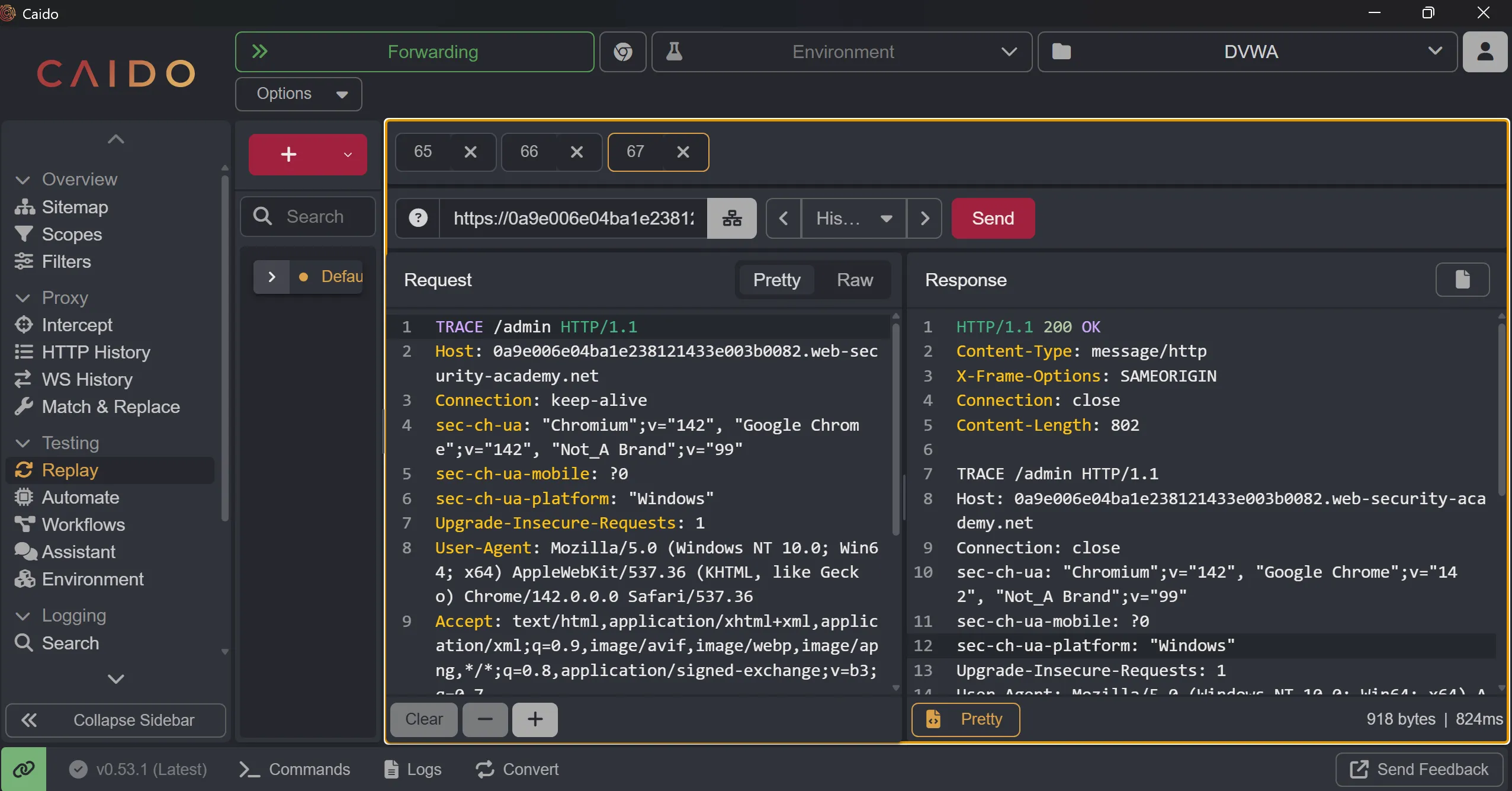Open Intercept in the Proxy section
The image size is (1512, 791).
tap(77, 325)
